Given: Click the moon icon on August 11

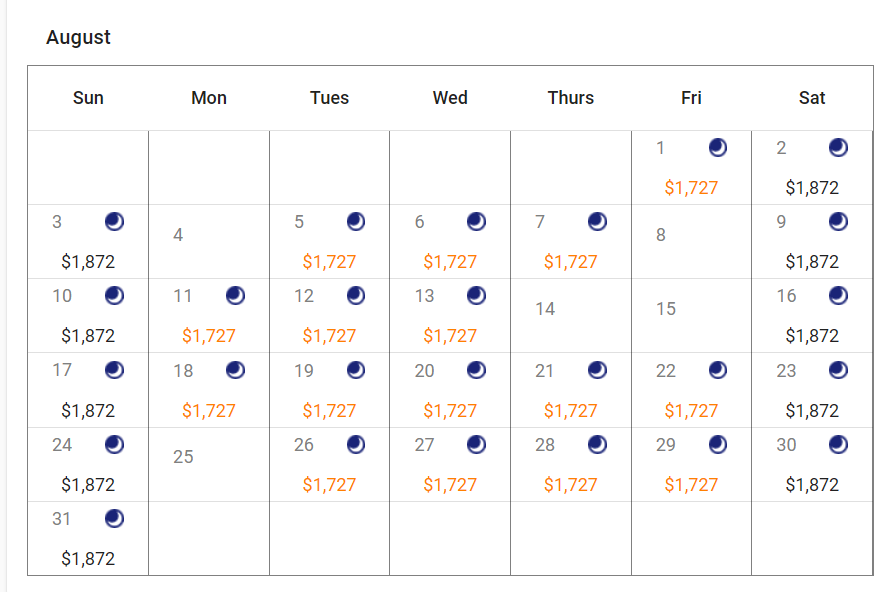Looking at the screenshot, I should [x=235, y=295].
